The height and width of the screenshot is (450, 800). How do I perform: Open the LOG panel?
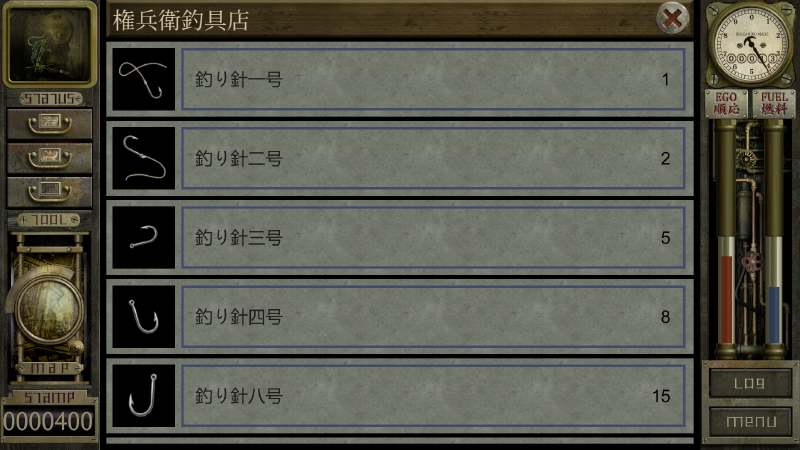(x=750, y=383)
